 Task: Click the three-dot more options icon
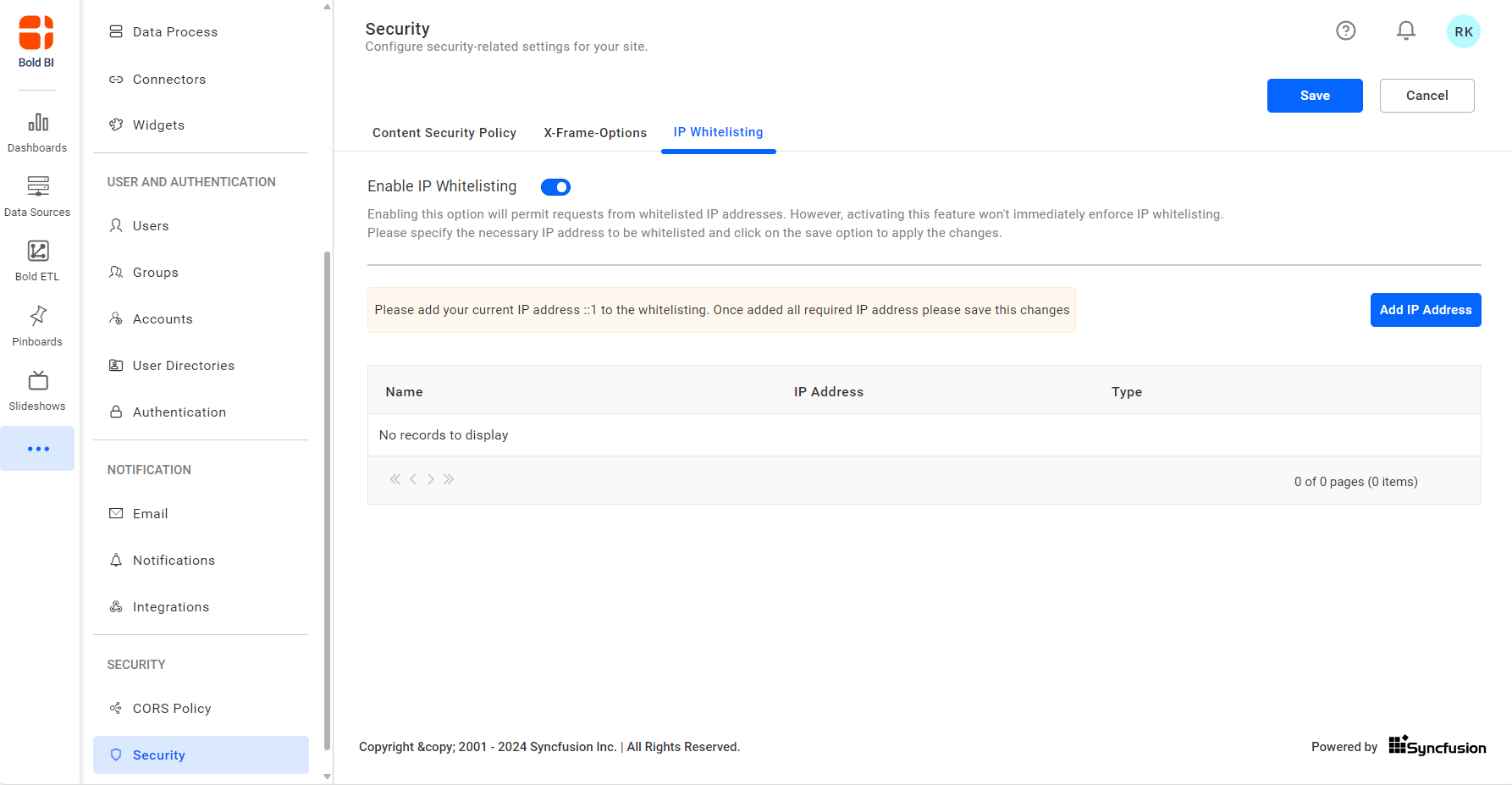(x=37, y=448)
